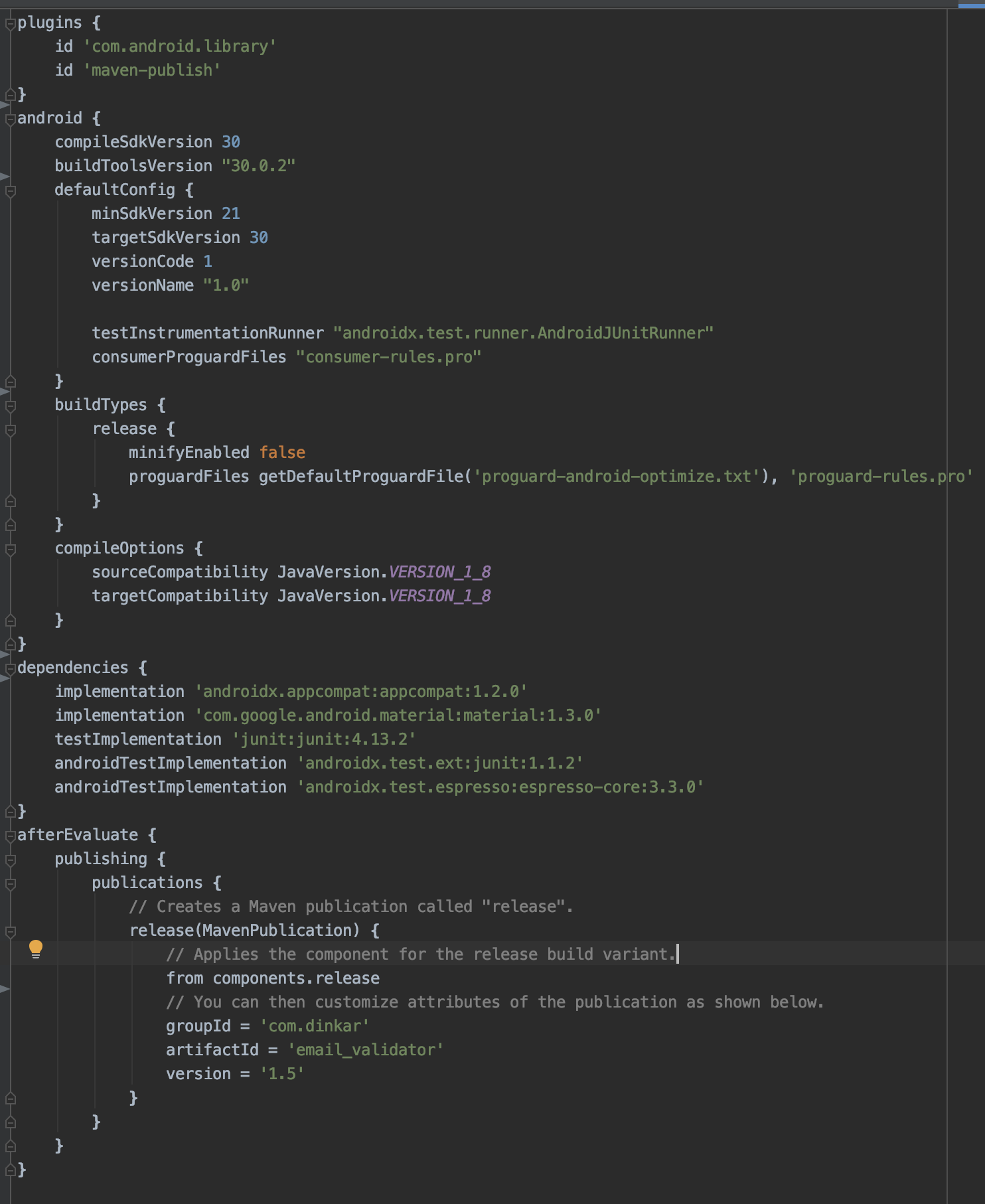Click the consumerProguardFiles keyword
Screen dimensions: 985x1204
[189, 357]
